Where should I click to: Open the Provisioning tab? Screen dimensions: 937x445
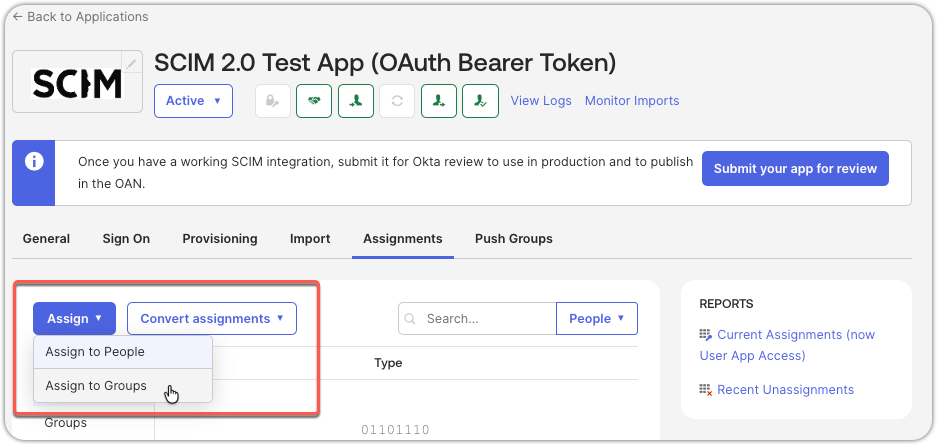pos(220,239)
